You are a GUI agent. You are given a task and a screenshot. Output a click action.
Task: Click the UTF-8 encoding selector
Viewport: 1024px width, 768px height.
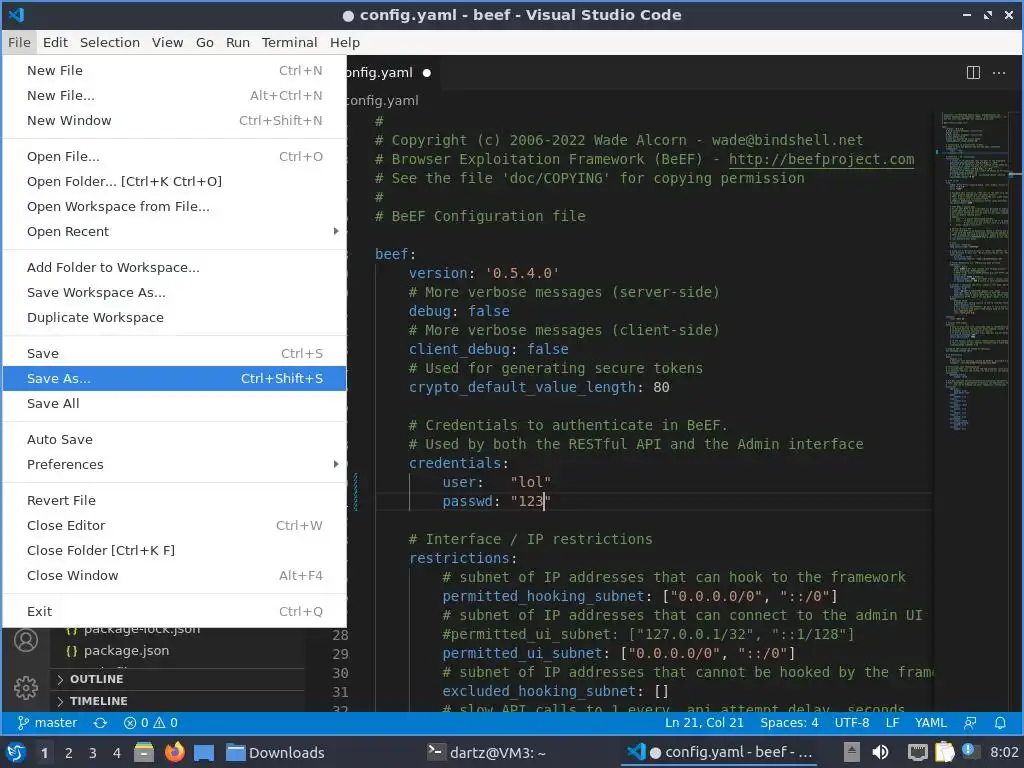coord(852,723)
